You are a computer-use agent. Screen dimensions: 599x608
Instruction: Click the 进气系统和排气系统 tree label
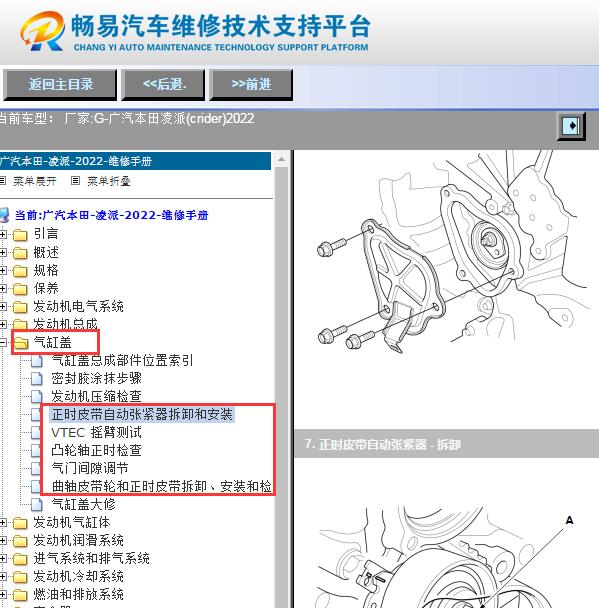[91, 559]
